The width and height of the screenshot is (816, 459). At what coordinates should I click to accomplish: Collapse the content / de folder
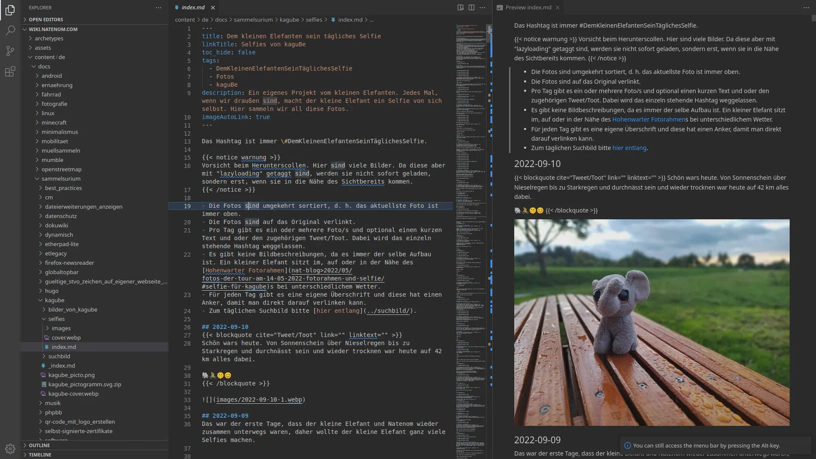pyautogui.click(x=49, y=57)
